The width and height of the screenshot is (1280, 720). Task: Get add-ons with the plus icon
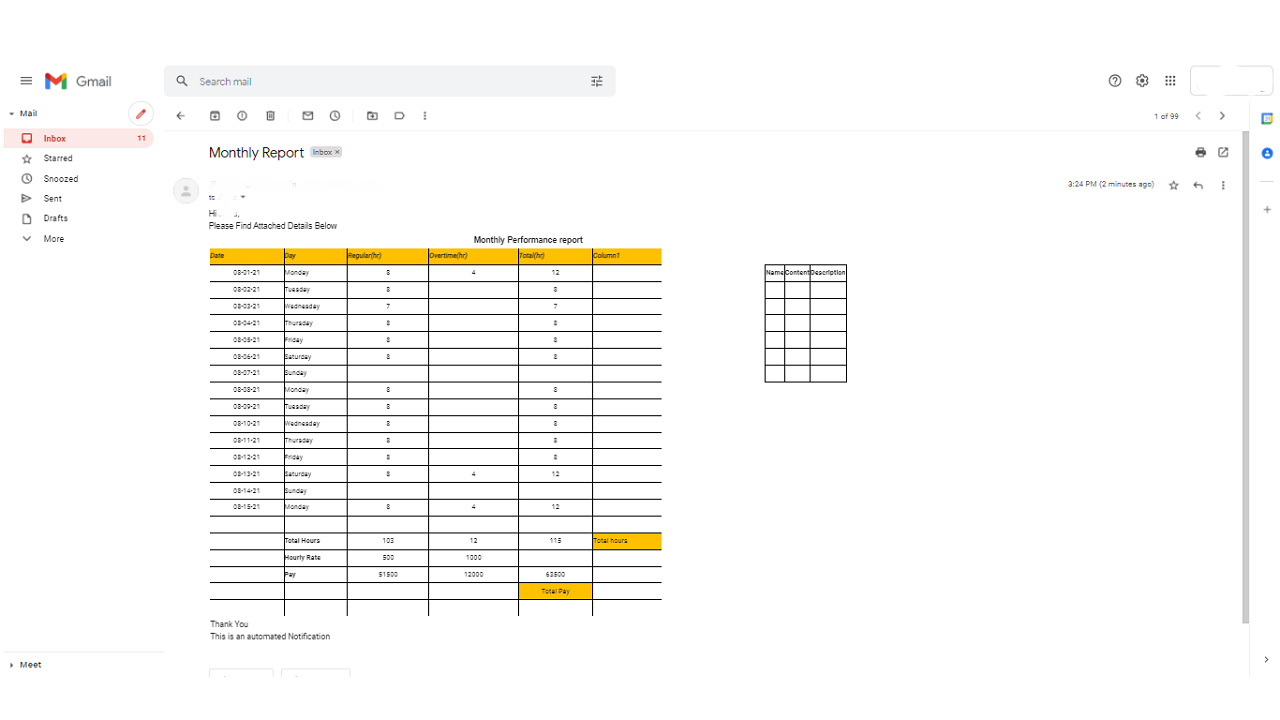1267,210
